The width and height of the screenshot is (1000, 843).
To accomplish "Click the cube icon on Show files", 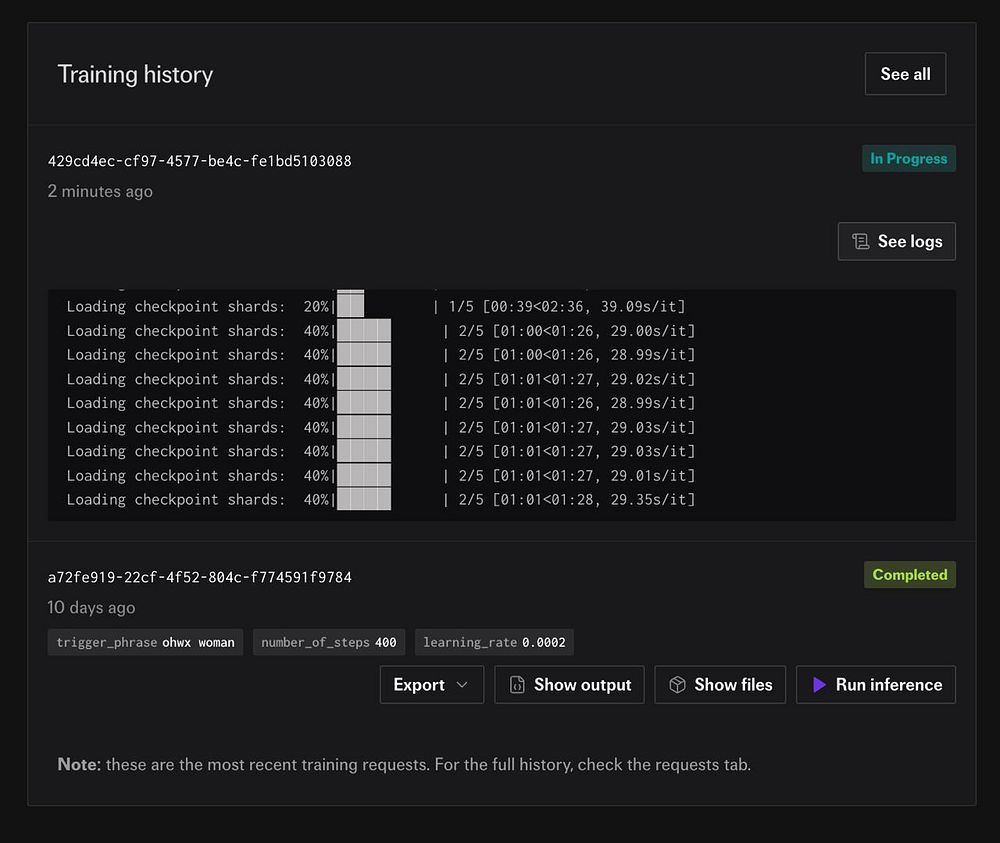I will pyautogui.click(x=677, y=685).
